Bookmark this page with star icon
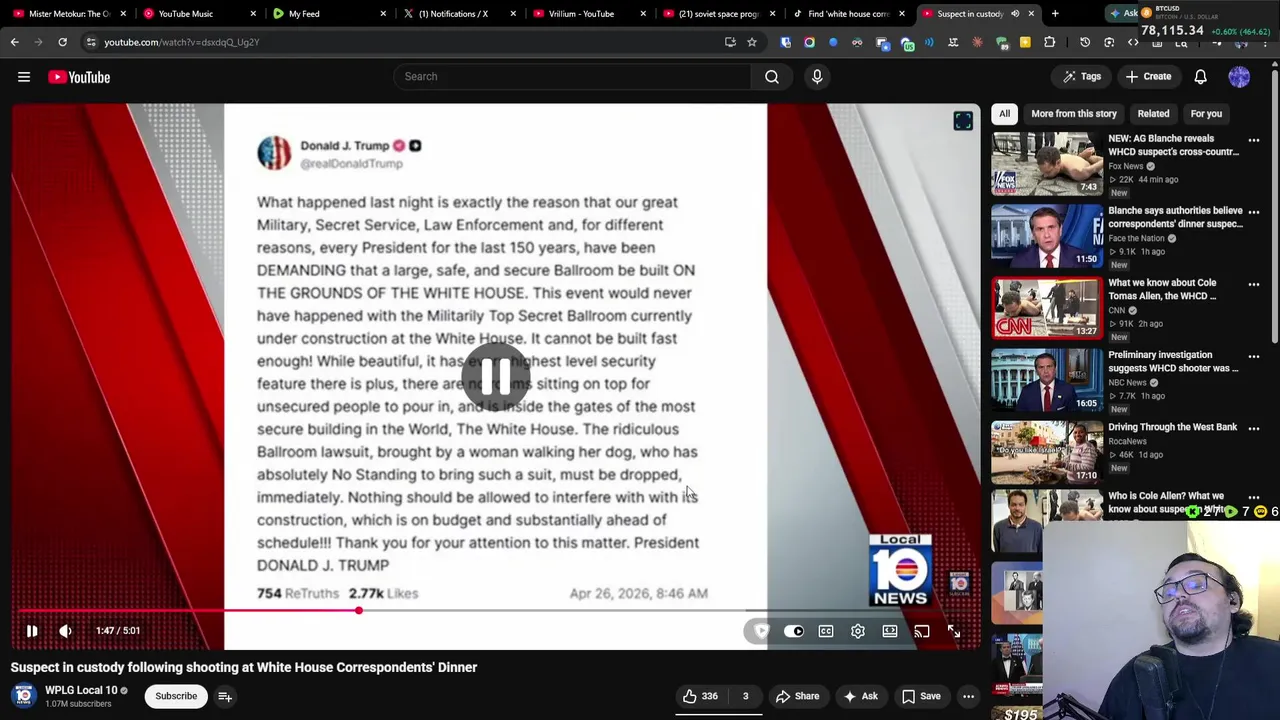Image resolution: width=1280 pixels, height=720 pixels. [x=752, y=42]
